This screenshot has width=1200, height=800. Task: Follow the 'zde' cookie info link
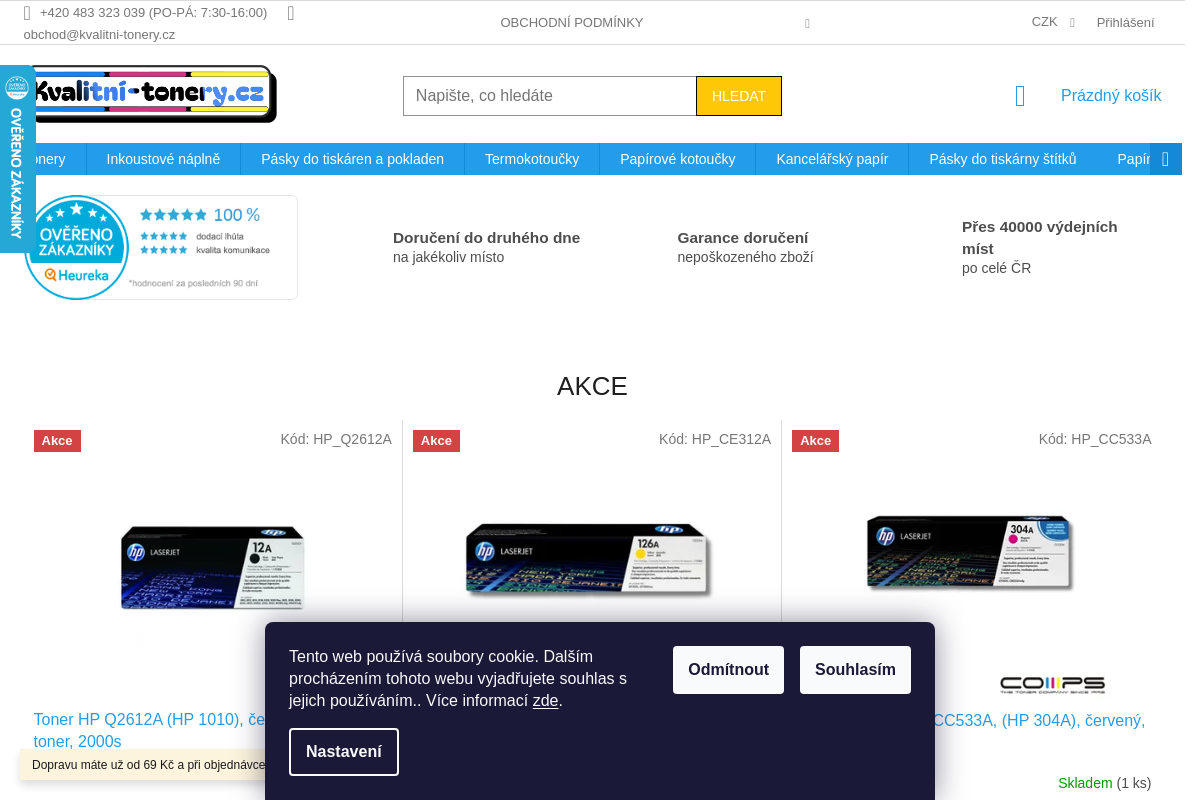coord(545,701)
